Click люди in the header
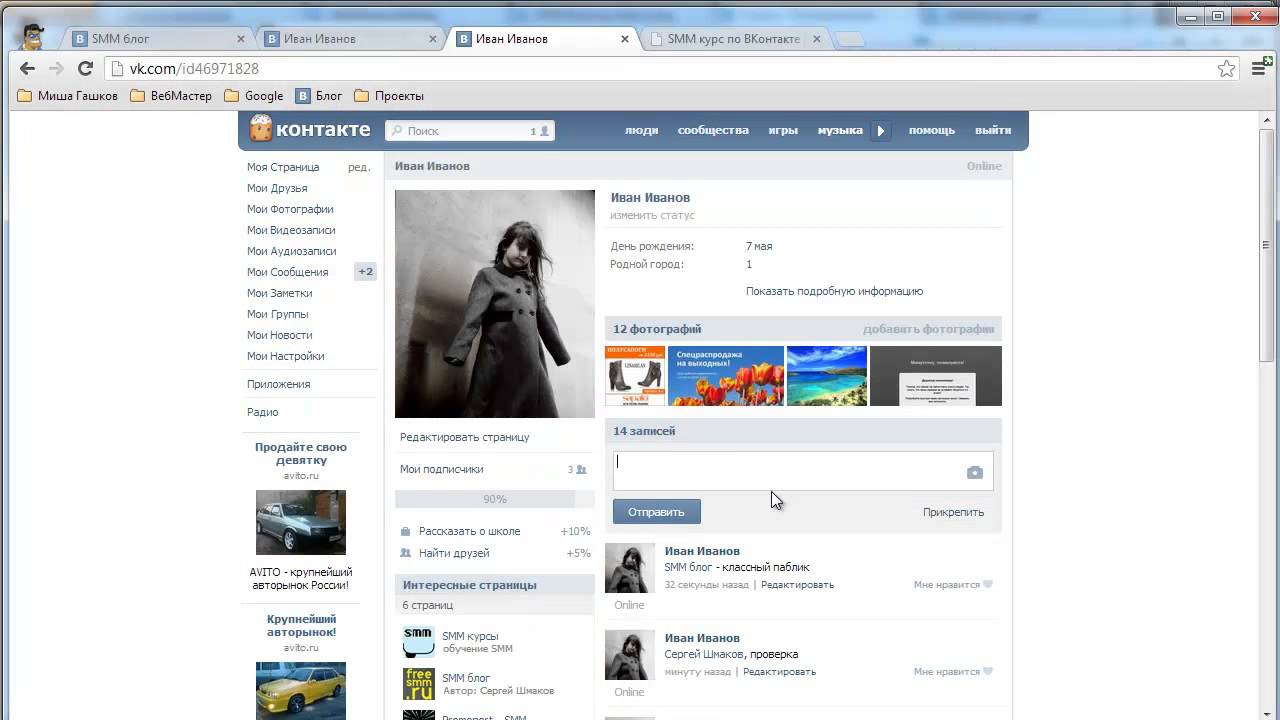1280x720 pixels. pos(641,130)
